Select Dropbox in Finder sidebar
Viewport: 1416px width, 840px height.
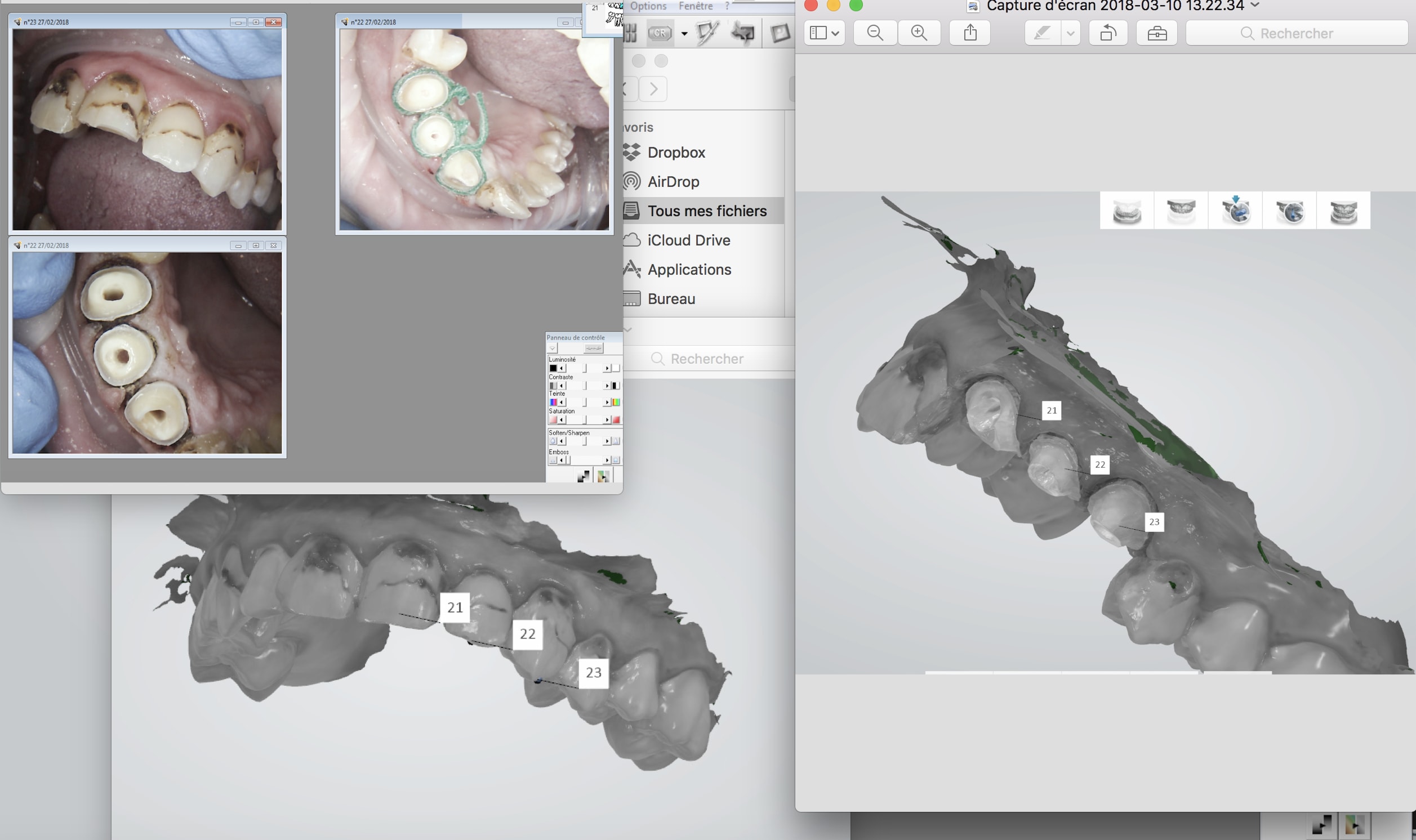point(703,152)
